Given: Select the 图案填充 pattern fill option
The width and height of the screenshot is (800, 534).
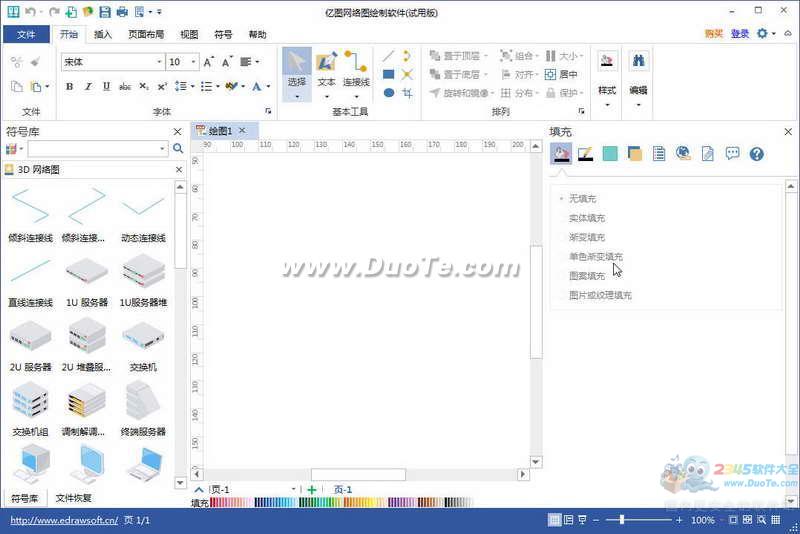Looking at the screenshot, I should click(587, 276).
